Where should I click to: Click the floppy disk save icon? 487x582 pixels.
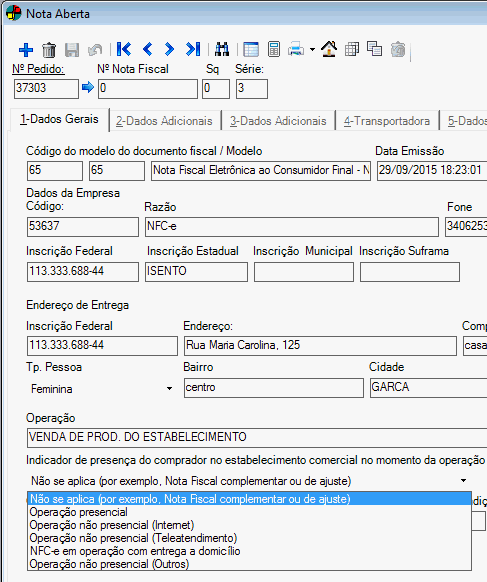tap(72, 49)
